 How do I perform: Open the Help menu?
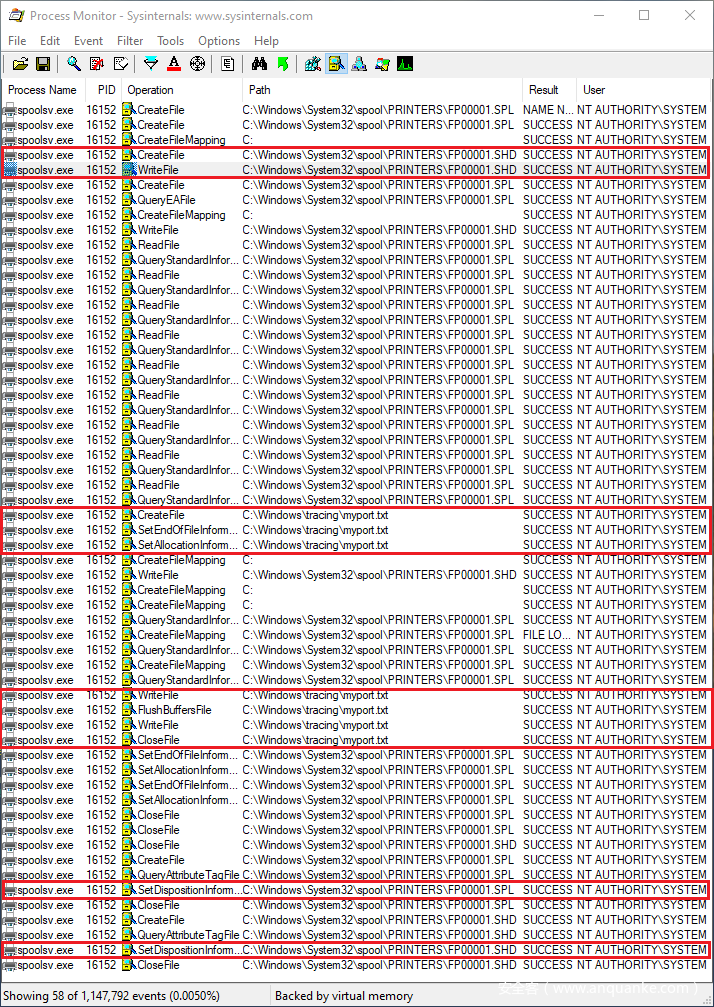click(266, 40)
